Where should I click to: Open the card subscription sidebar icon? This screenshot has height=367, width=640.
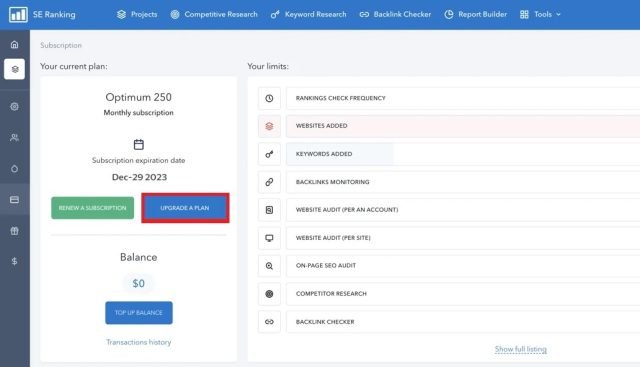click(14, 200)
